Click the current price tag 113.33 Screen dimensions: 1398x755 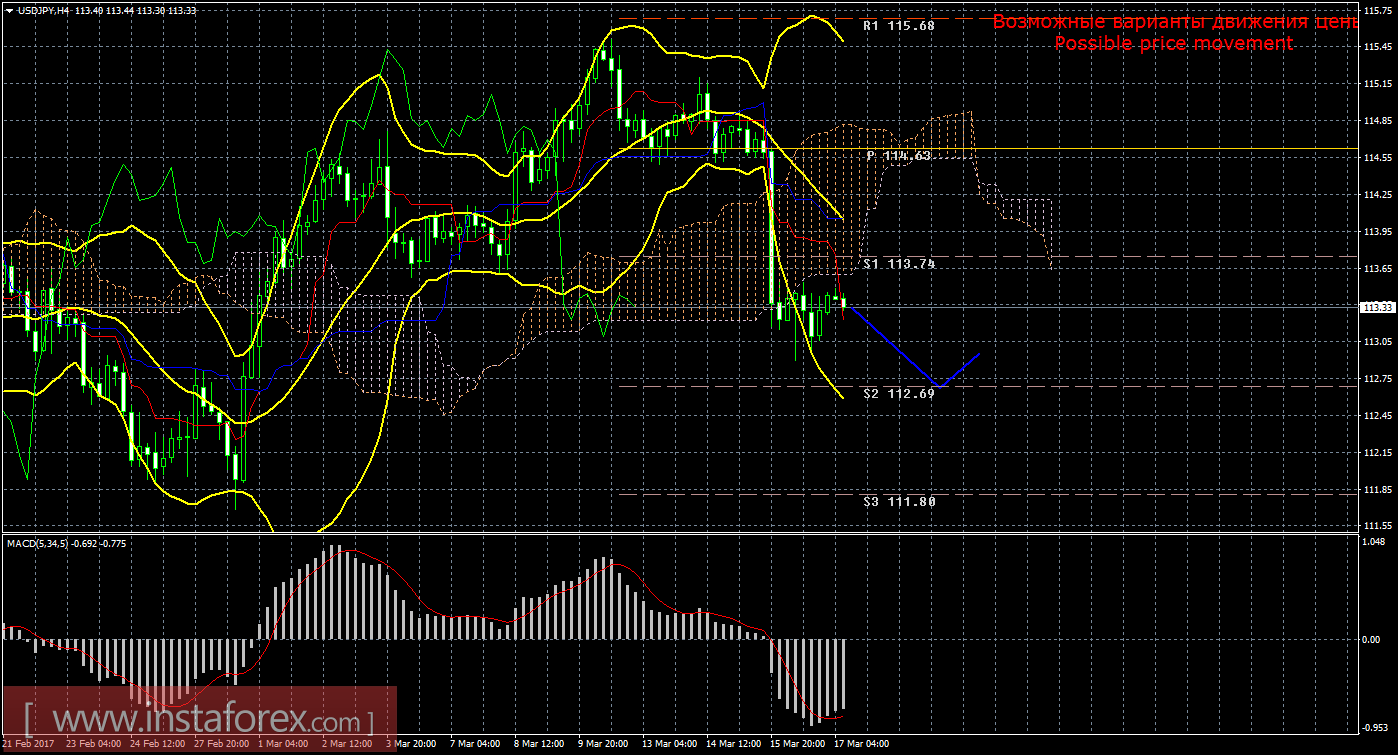tap(1379, 307)
